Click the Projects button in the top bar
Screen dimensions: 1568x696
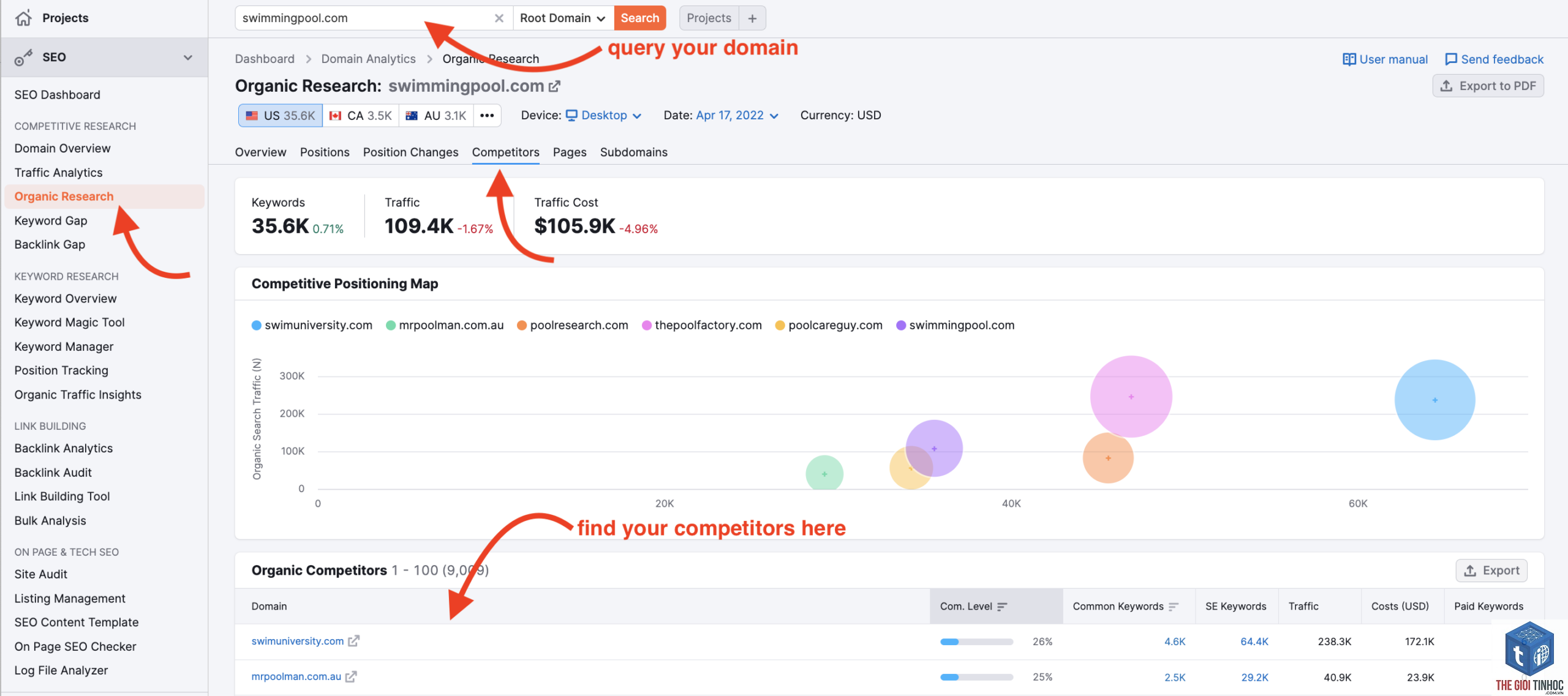click(x=709, y=18)
